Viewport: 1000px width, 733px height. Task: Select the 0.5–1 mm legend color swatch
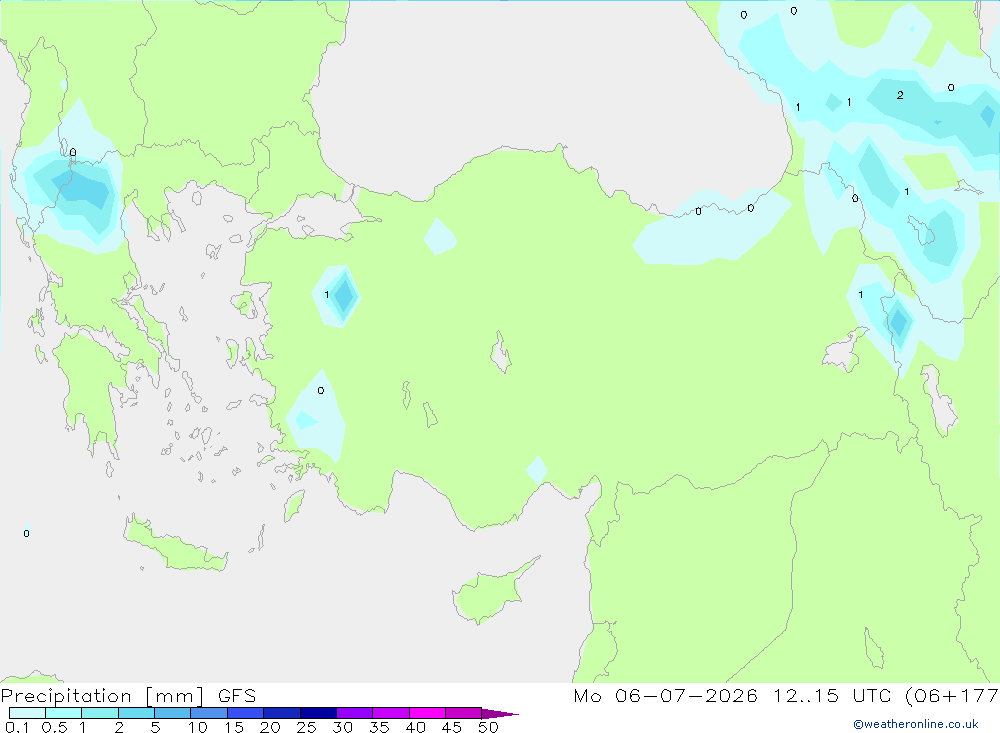(x=63, y=713)
